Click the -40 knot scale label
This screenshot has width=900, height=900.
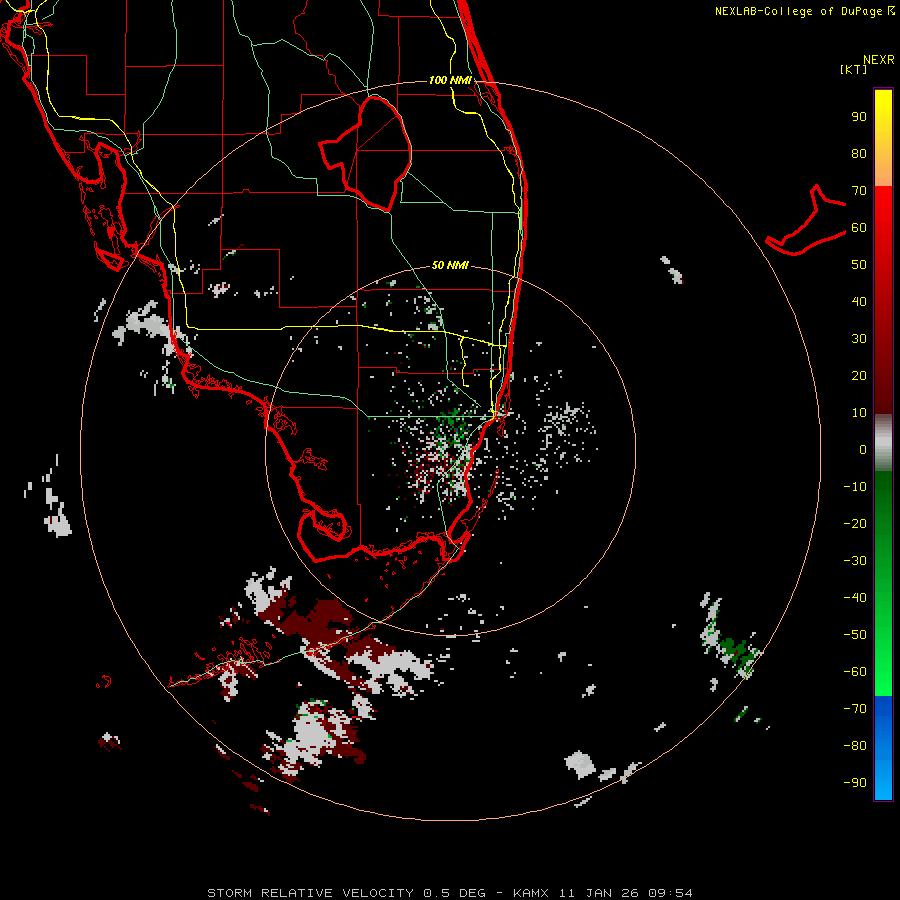click(855, 598)
